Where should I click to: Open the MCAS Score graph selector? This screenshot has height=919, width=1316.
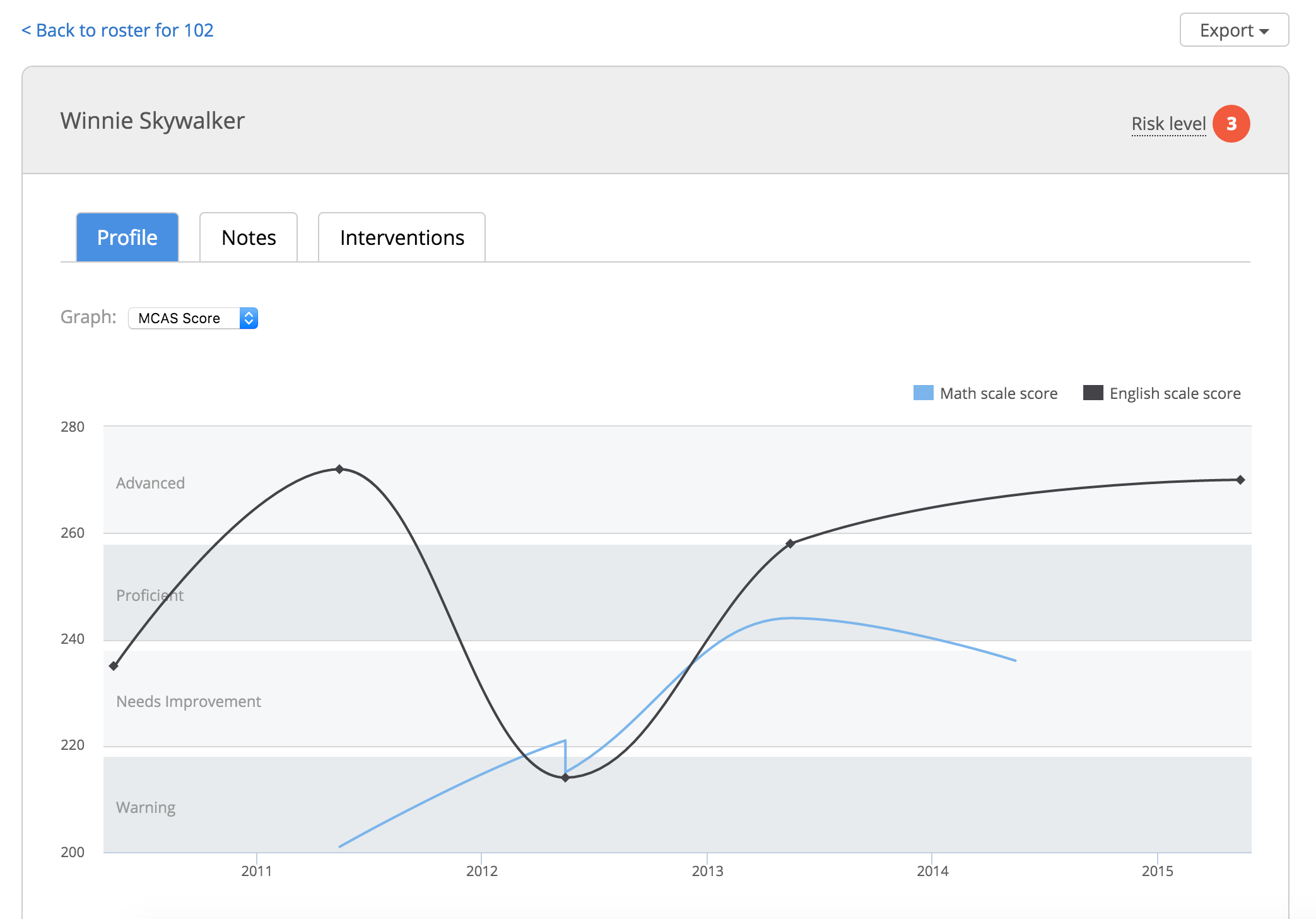(193, 318)
